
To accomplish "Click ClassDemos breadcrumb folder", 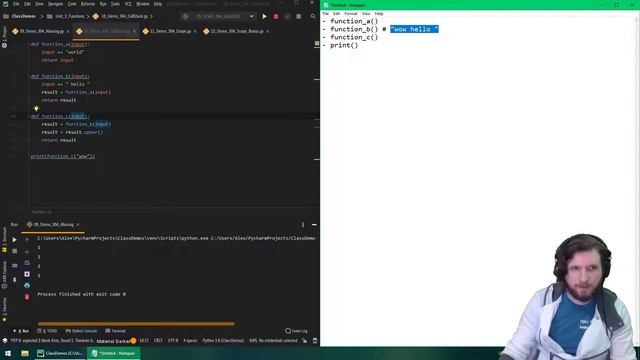I will (20, 16).
